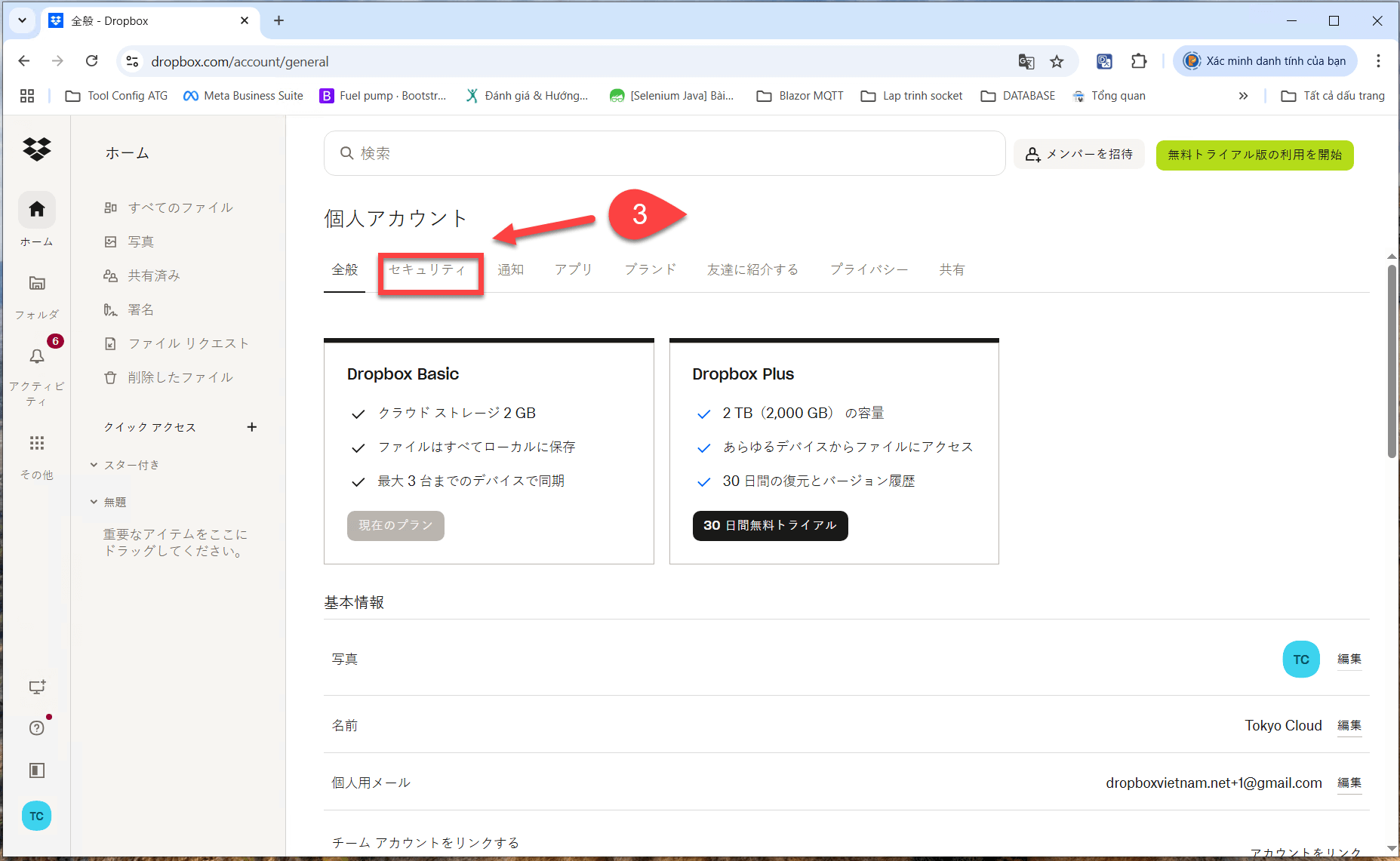
Task: Start the 30 日間無料トライアル
Action: [770, 525]
